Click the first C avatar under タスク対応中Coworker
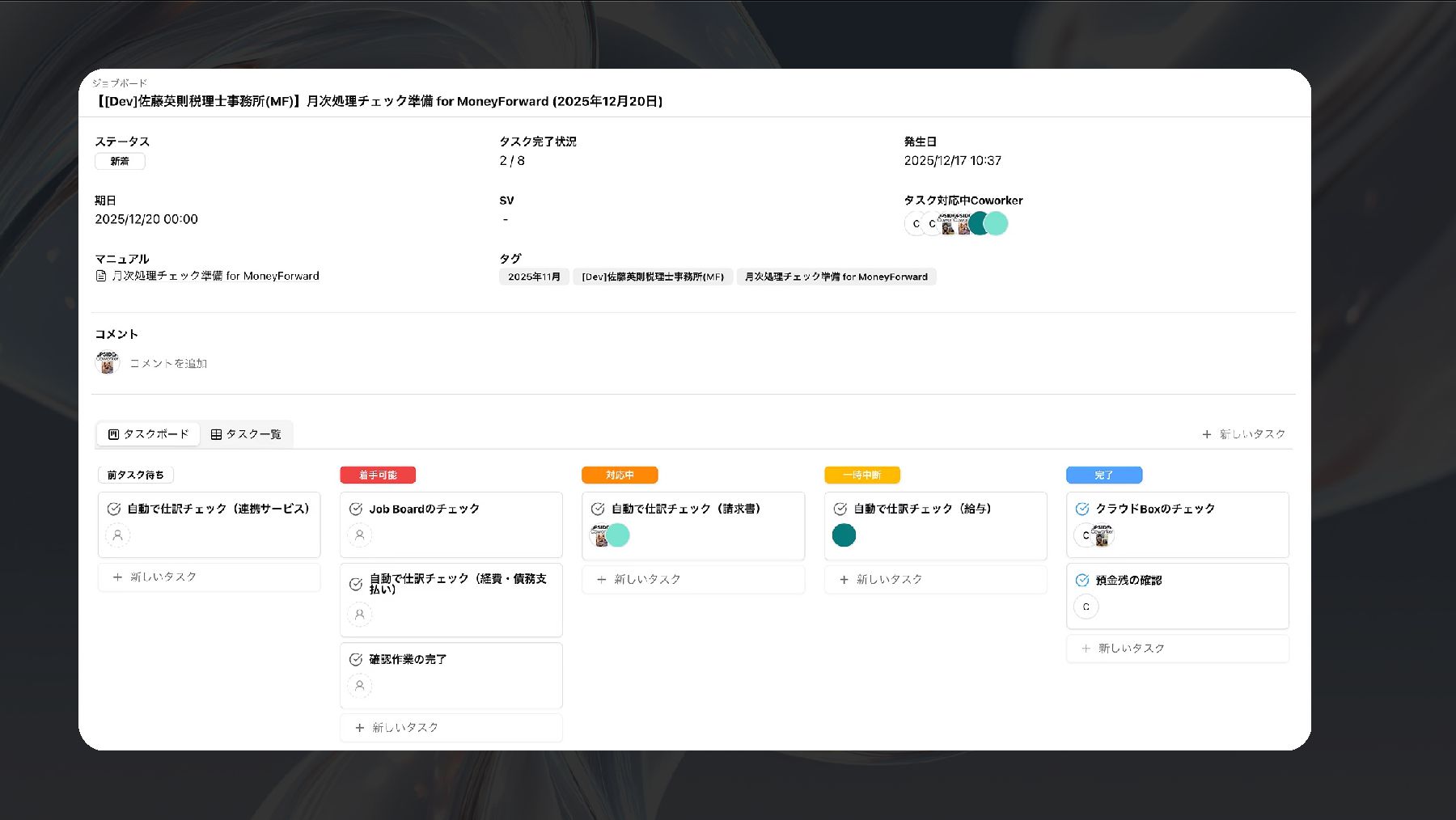The width and height of the screenshot is (1456, 820). (x=916, y=223)
